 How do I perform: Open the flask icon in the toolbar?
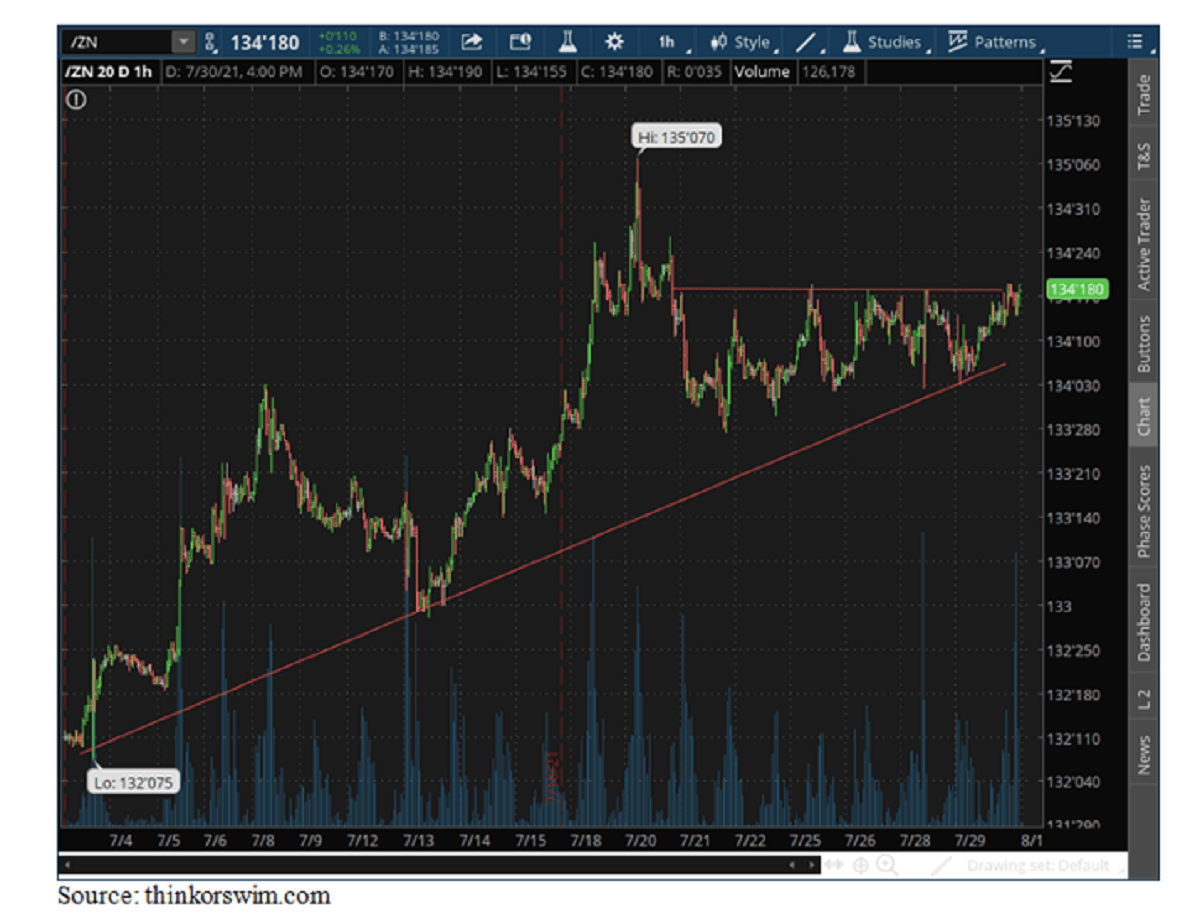[567, 42]
